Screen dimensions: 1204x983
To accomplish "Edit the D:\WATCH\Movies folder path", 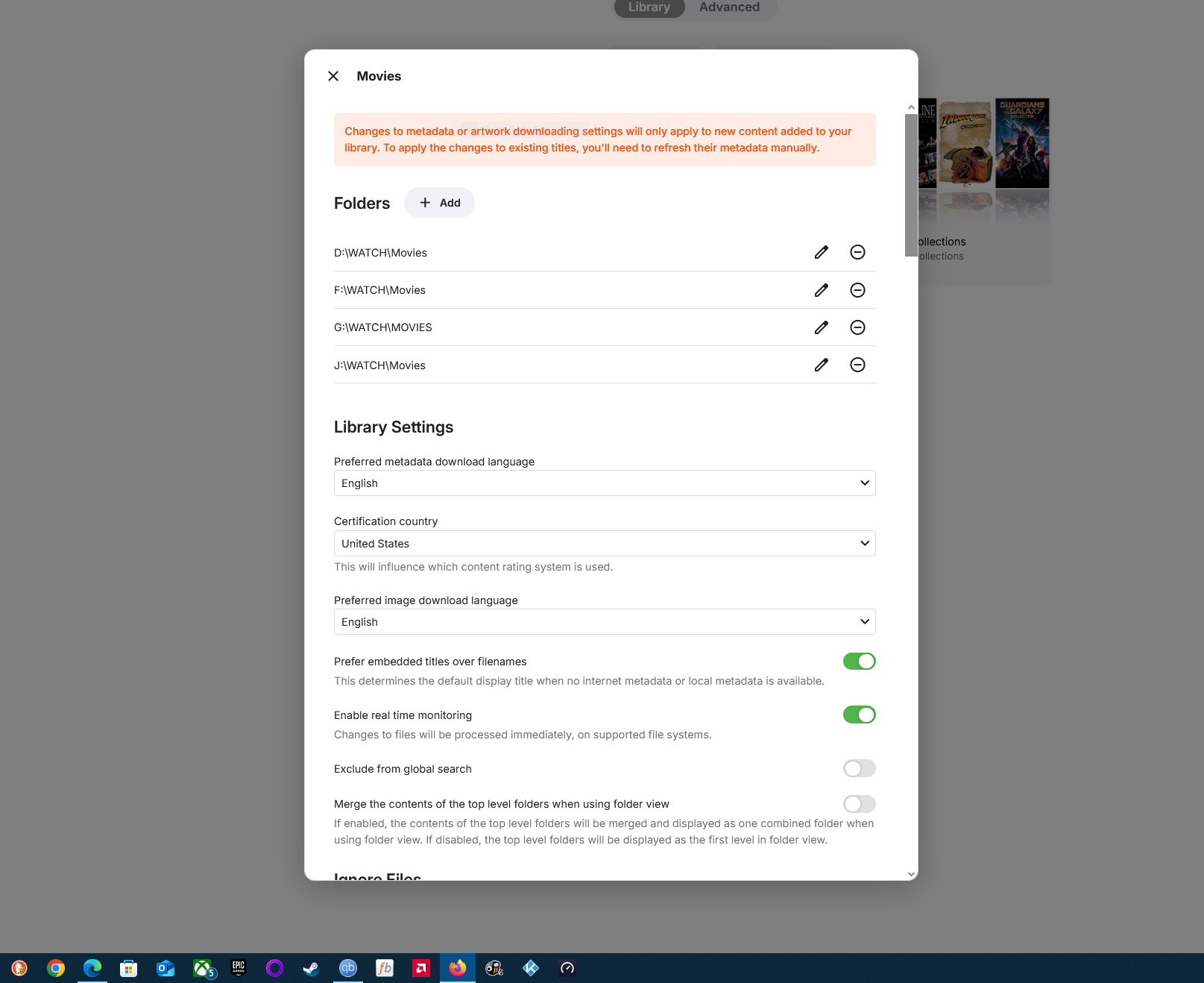I will coord(821,252).
